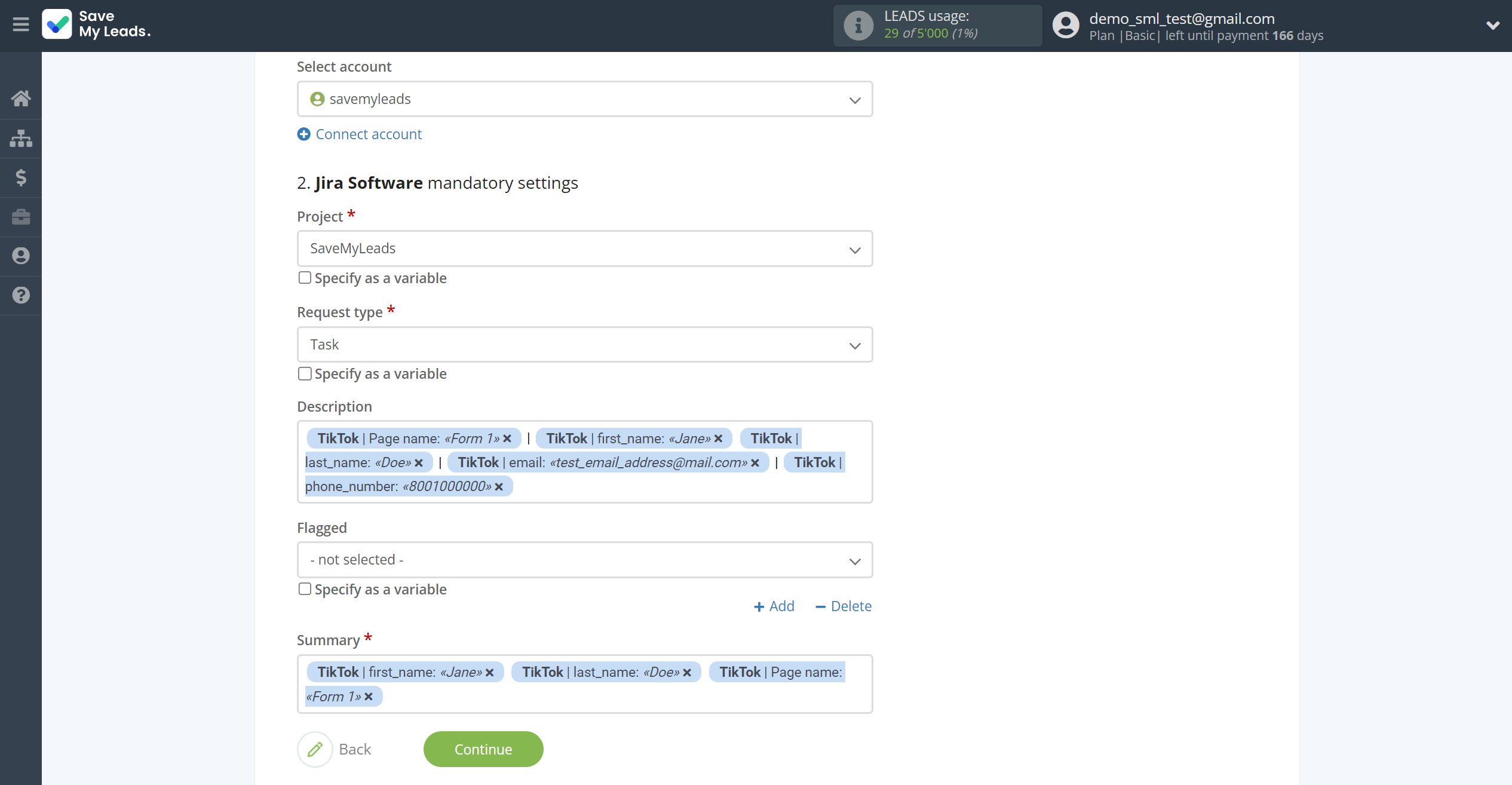The width and height of the screenshot is (1512, 785).
Task: Toggle 'Specify as a variable' for Request type
Action: pos(303,373)
